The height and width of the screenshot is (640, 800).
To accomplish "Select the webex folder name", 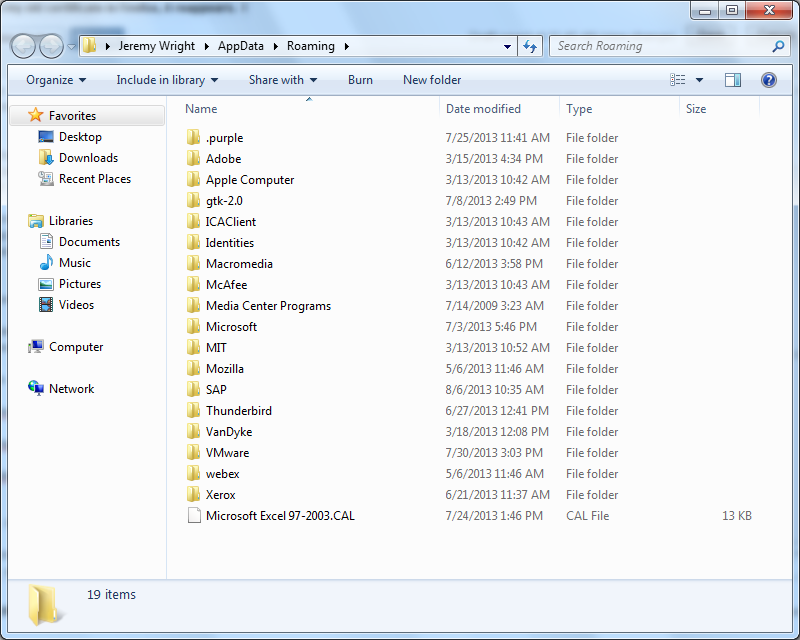I will 222,474.
